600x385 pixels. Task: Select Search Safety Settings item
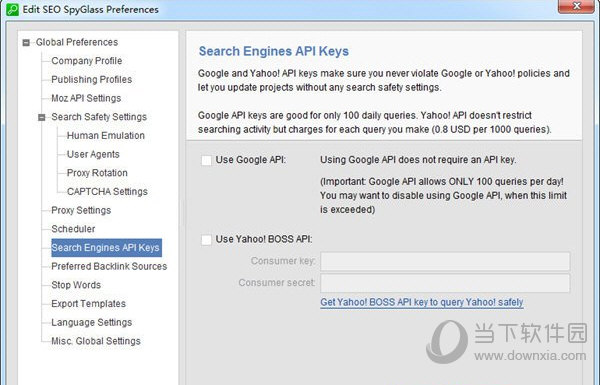pyautogui.click(x=99, y=117)
